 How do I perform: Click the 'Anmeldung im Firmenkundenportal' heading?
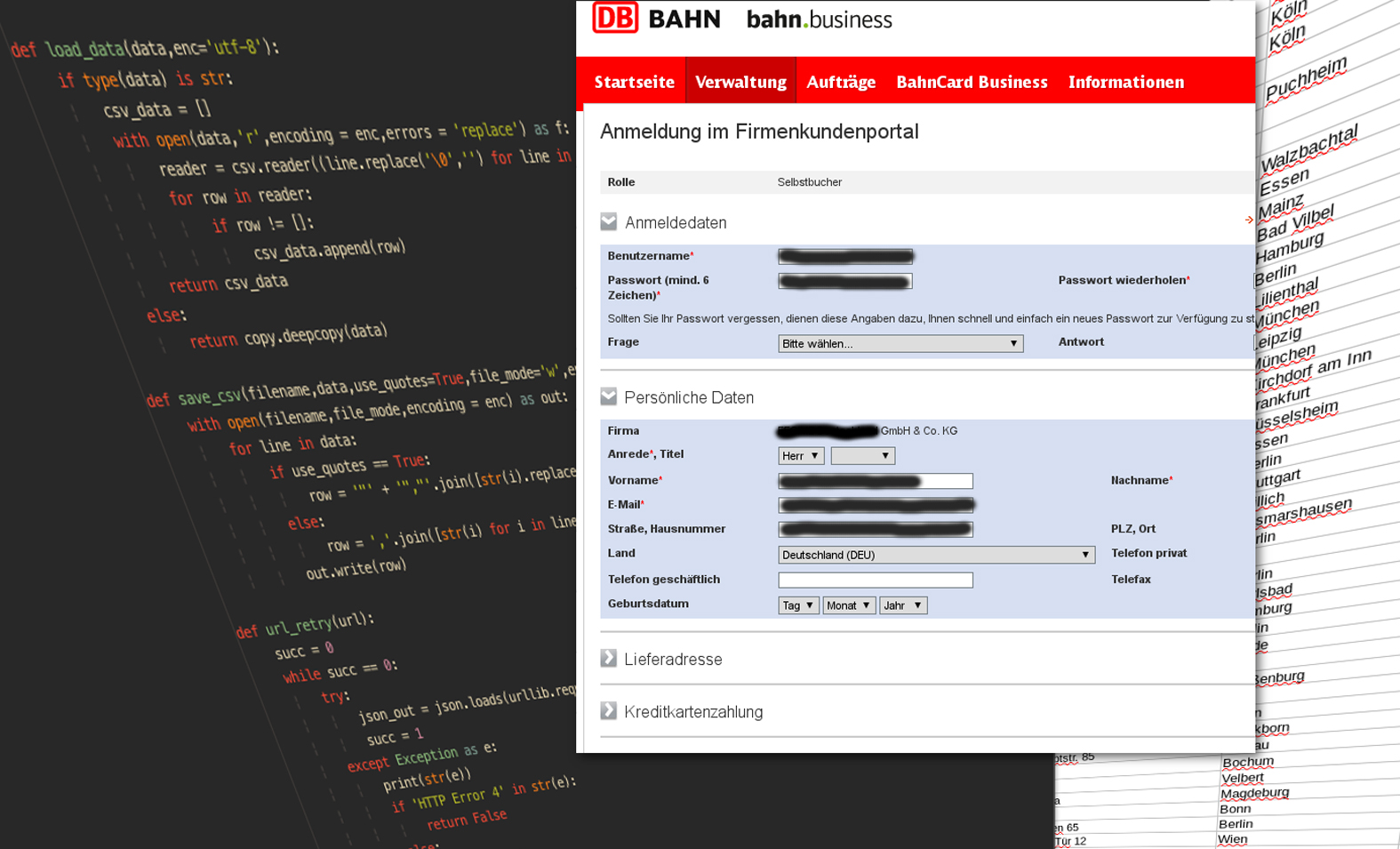(x=759, y=132)
